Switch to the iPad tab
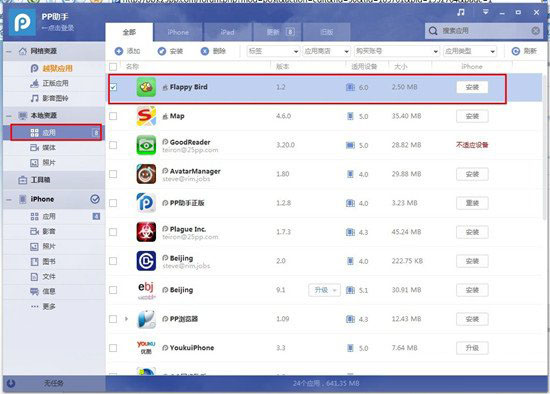 227,32
